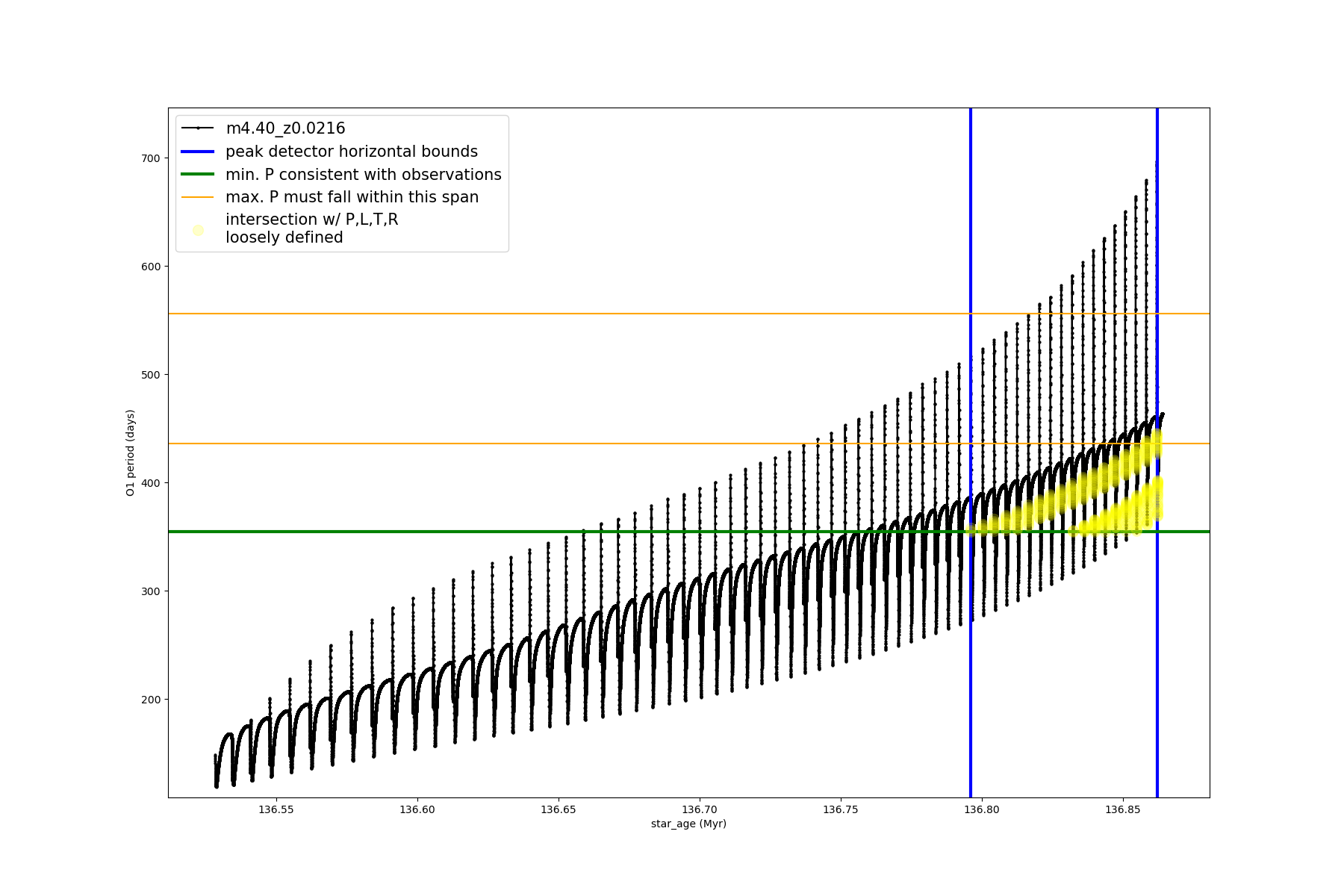The image size is (1344, 896).
Task: Click the 'star_age (Myr)' x-axis label
Action: click(688, 824)
